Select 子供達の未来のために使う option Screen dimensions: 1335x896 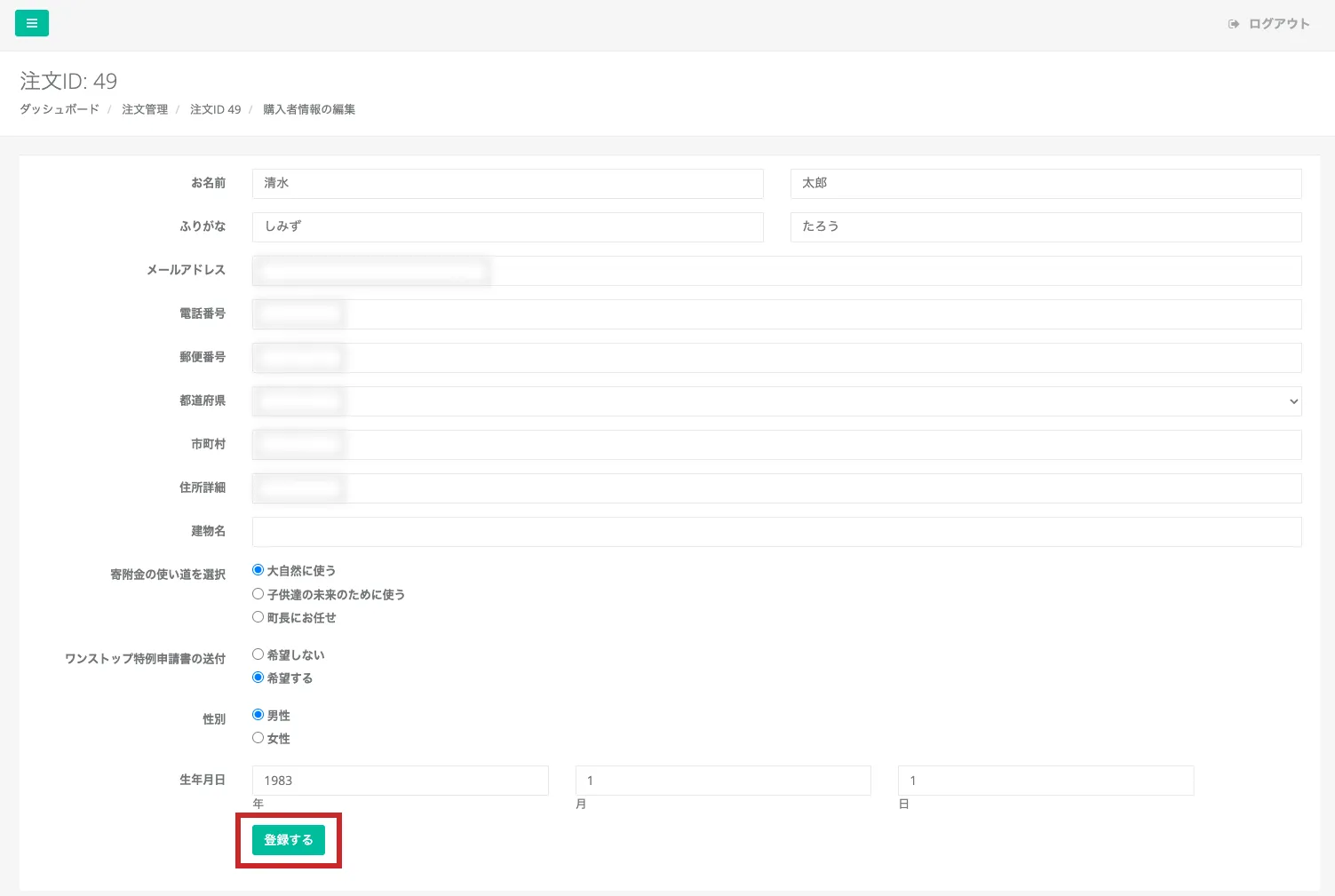[258, 594]
